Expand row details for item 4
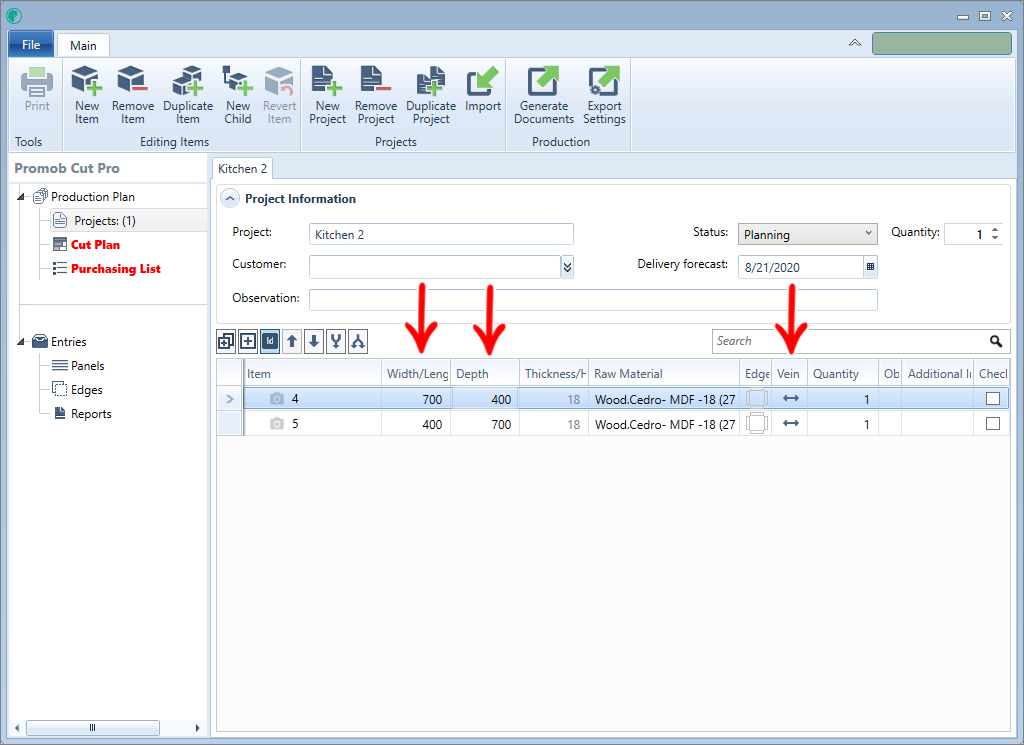The height and width of the screenshot is (745, 1024). (230, 399)
